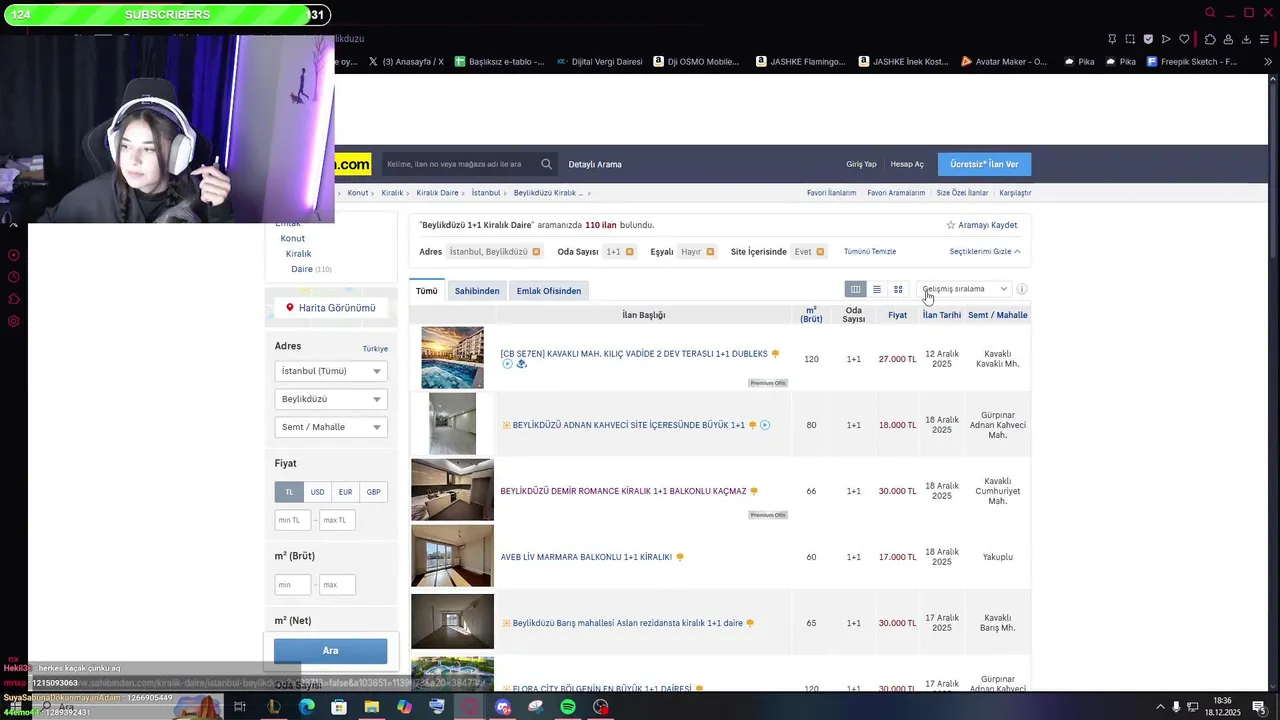Select GBP currency toggle
This screenshot has width=1280, height=720.
pyautogui.click(x=373, y=492)
